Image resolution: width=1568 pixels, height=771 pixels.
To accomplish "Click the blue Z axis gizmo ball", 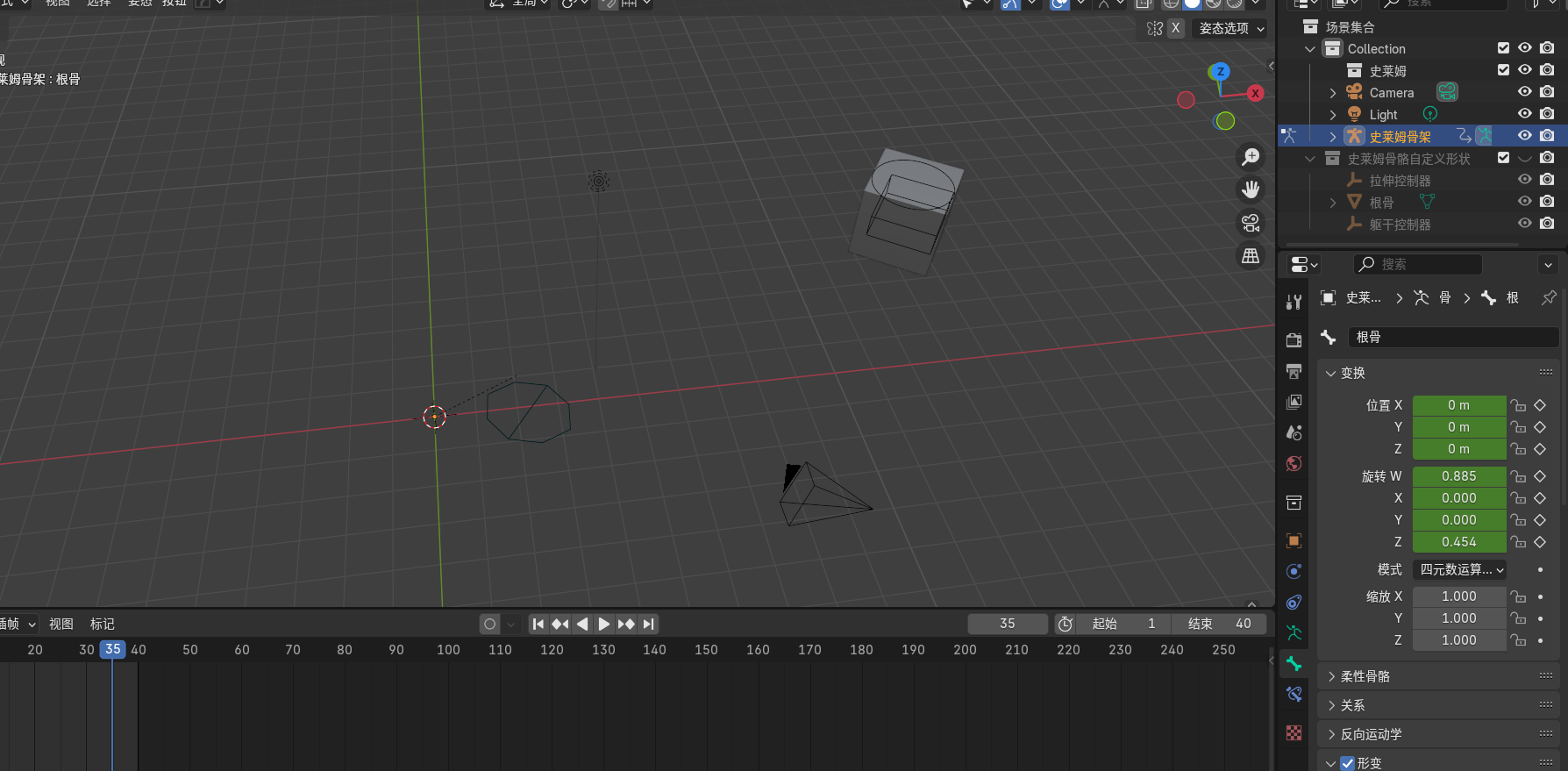I will tap(1220, 71).
